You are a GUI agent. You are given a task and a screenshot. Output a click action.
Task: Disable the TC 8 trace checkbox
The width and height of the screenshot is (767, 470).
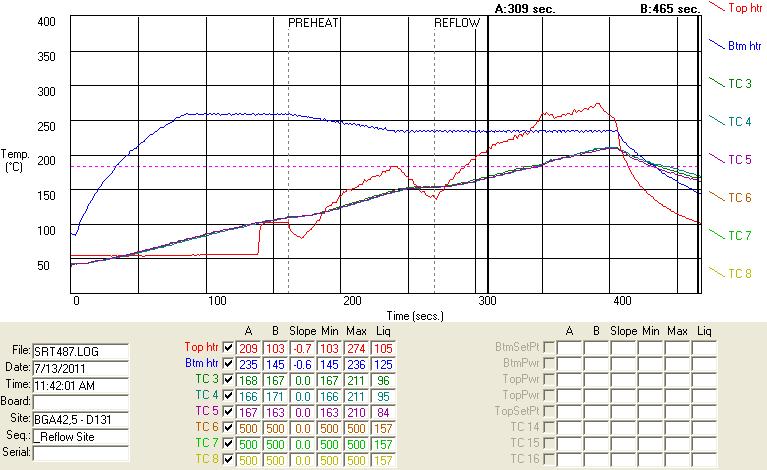tap(228, 460)
